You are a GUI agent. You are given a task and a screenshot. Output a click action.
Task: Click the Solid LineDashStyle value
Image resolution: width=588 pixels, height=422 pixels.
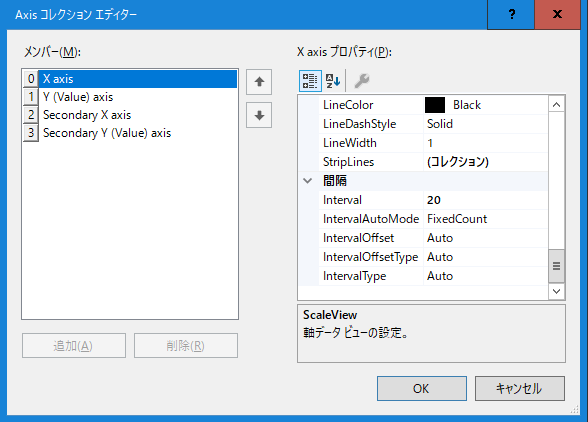click(x=440, y=124)
